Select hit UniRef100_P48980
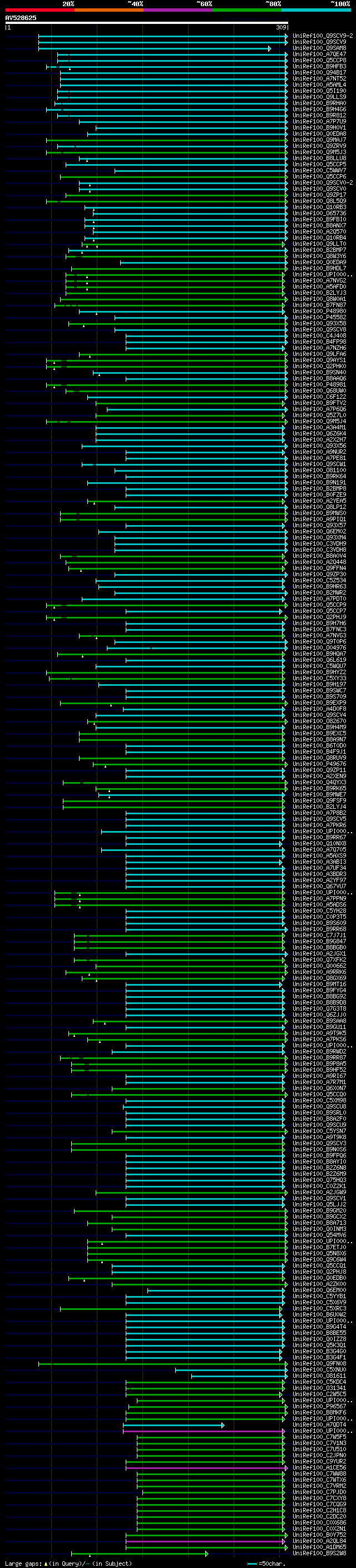This screenshot has height=1568, width=356. coord(319,311)
